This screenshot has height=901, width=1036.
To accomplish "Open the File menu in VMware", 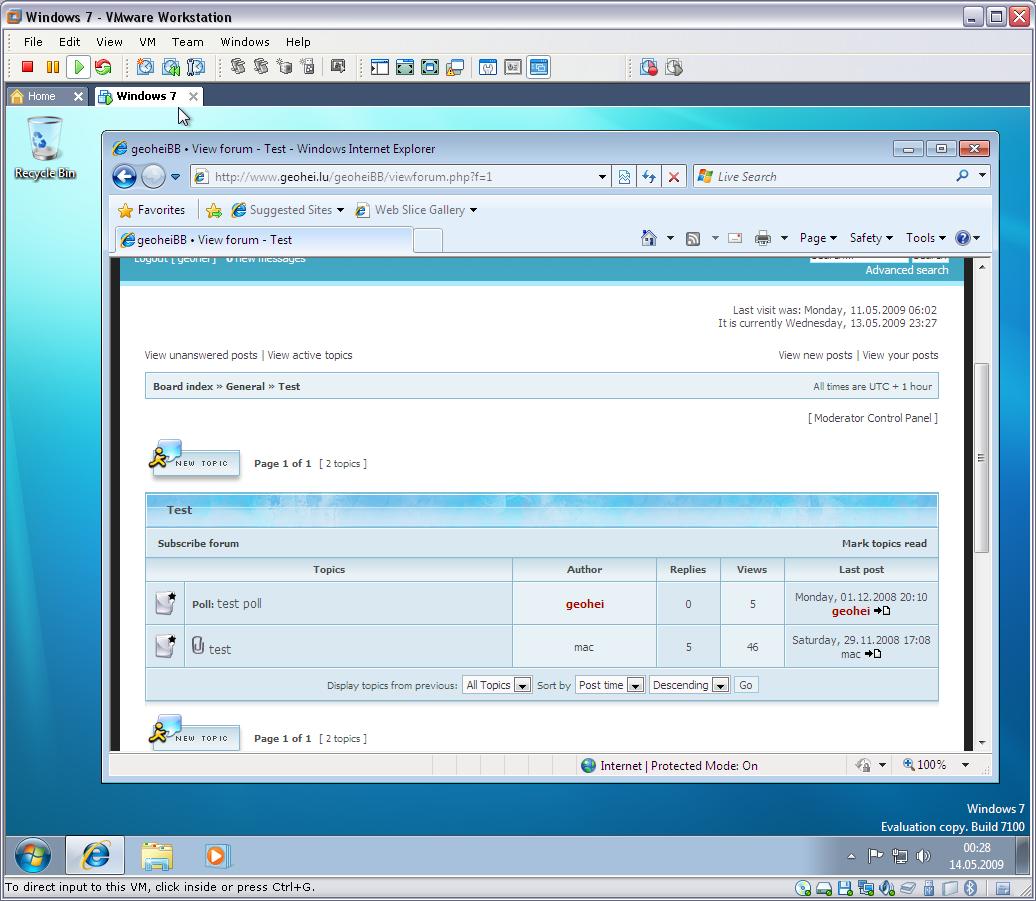I will coord(33,42).
